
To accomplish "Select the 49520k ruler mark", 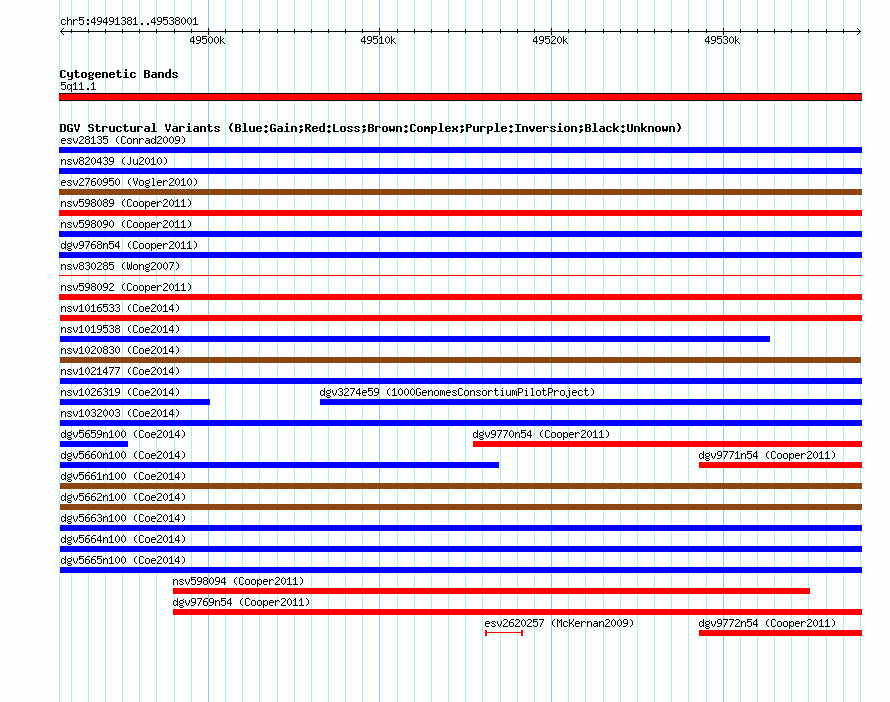I will 550,40.
